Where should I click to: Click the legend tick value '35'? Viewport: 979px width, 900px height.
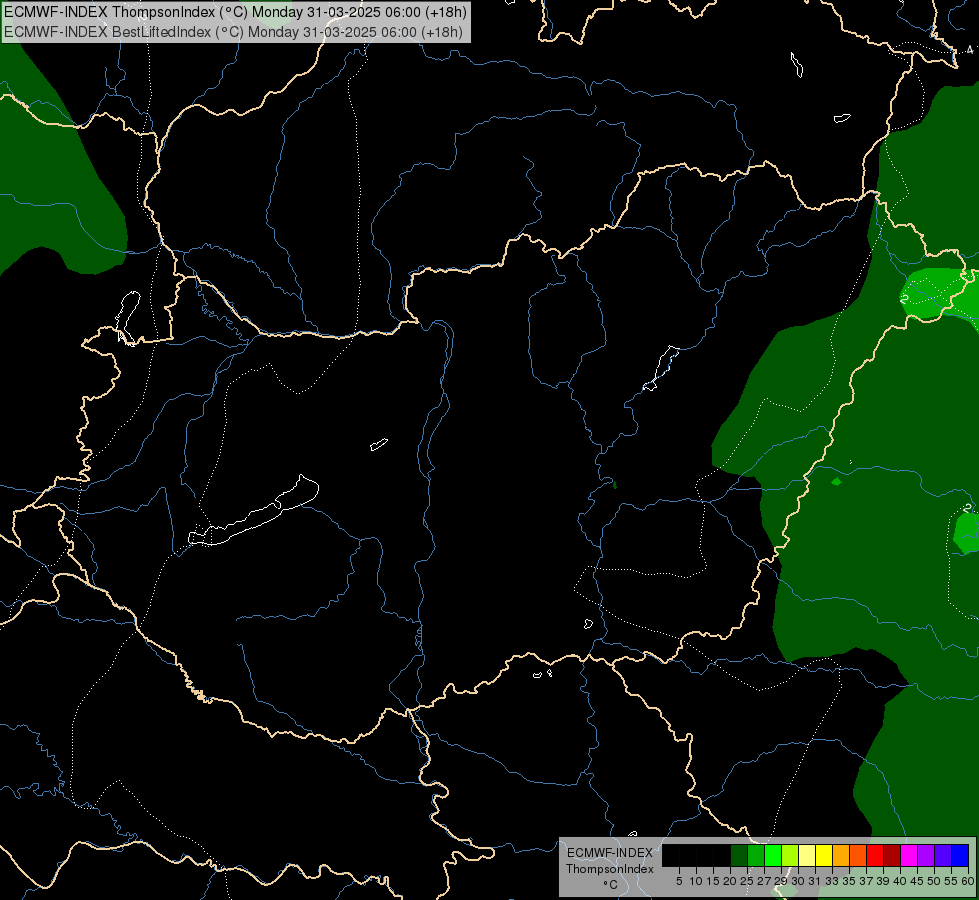(x=848, y=881)
